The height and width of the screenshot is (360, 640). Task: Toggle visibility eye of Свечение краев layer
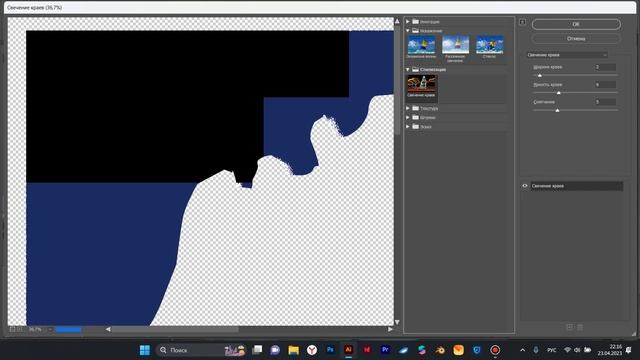coord(525,186)
